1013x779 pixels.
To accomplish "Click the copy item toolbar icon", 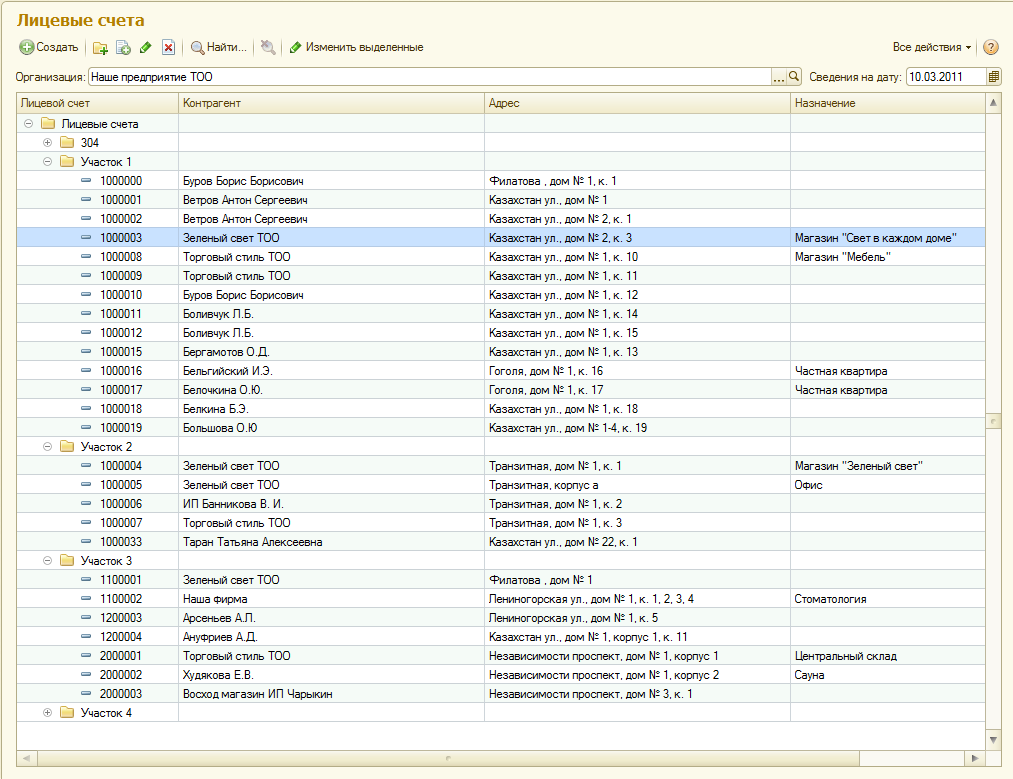I will pos(123,47).
